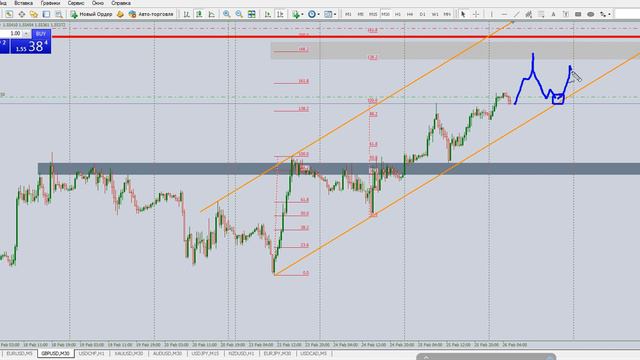
Task: Select the M1 timeframe
Action: click(348, 14)
